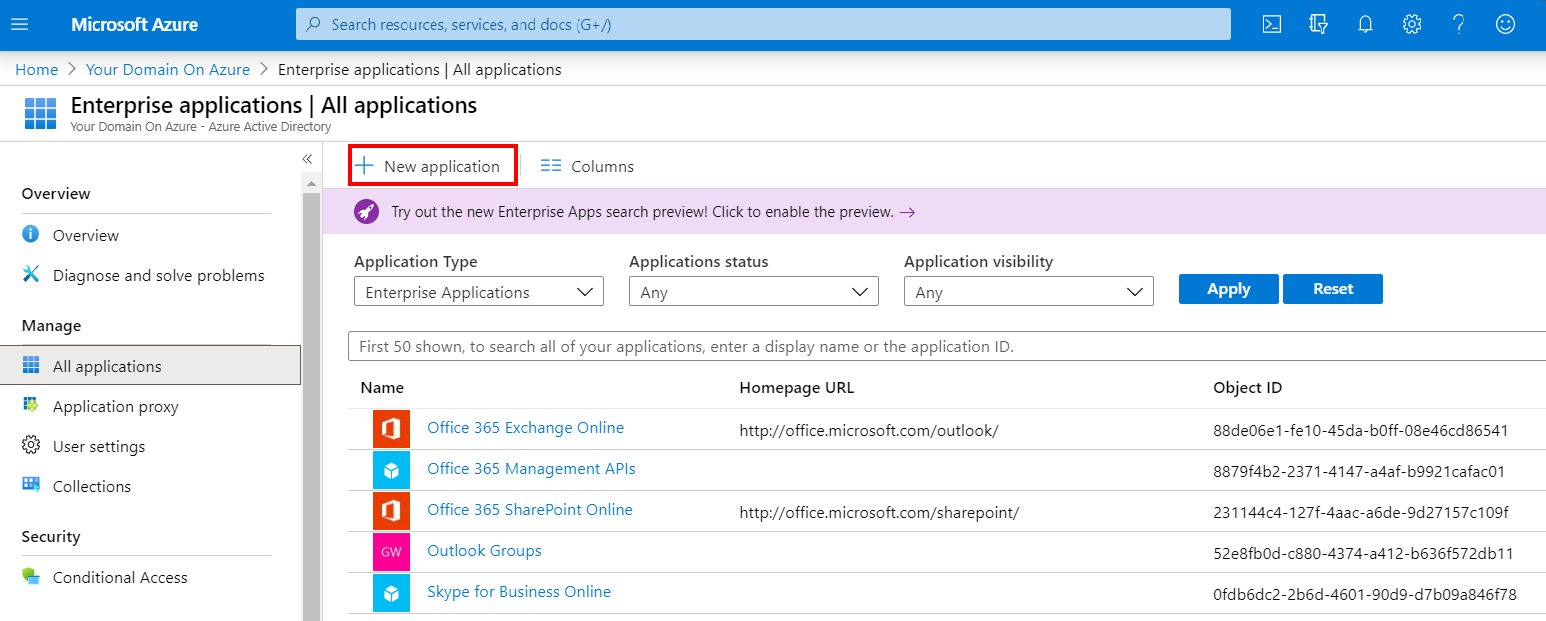The height and width of the screenshot is (621, 1546).
Task: Open the Applications status dropdown
Action: point(753,291)
